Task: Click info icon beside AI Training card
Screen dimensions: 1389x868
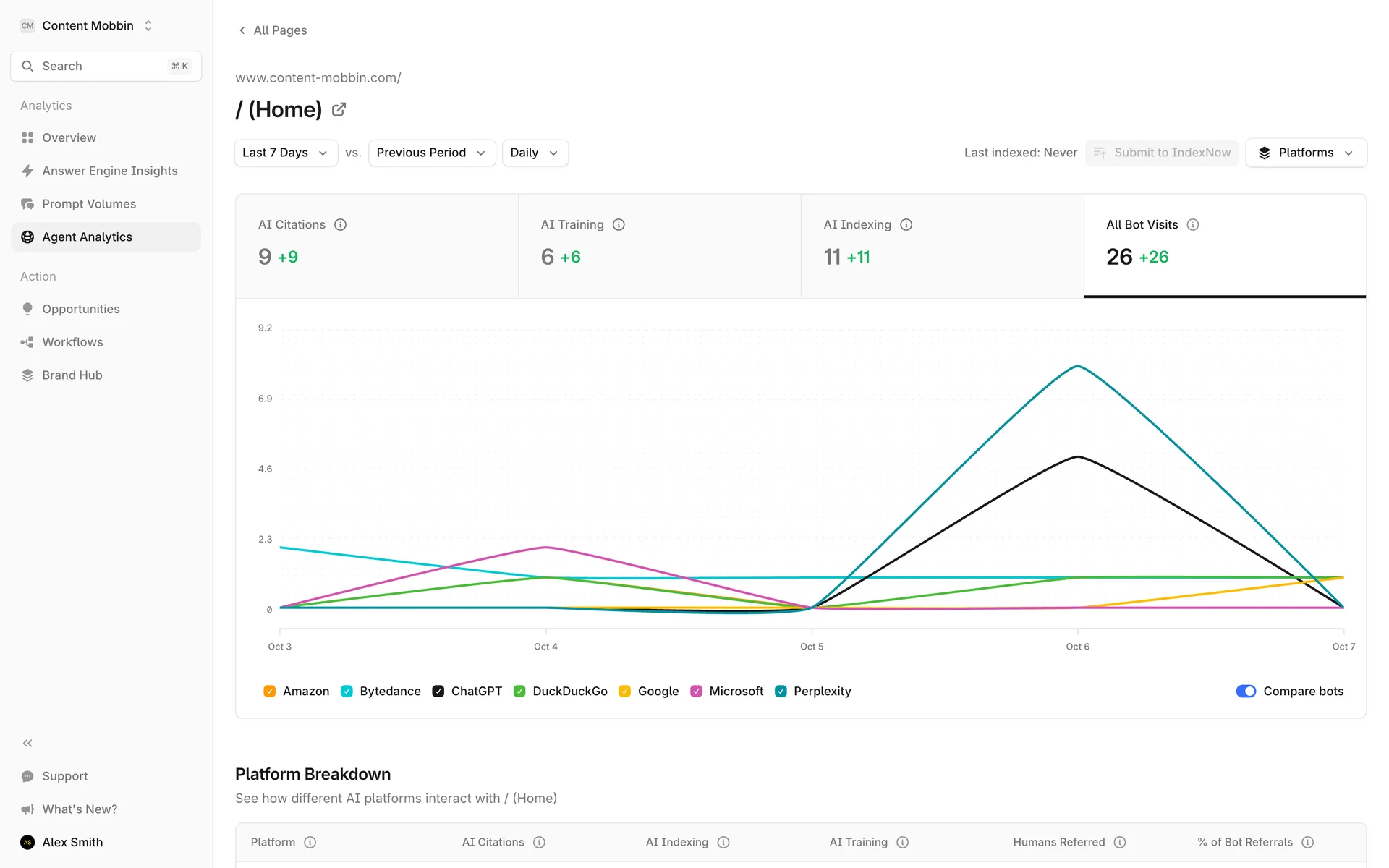Action: tap(619, 225)
